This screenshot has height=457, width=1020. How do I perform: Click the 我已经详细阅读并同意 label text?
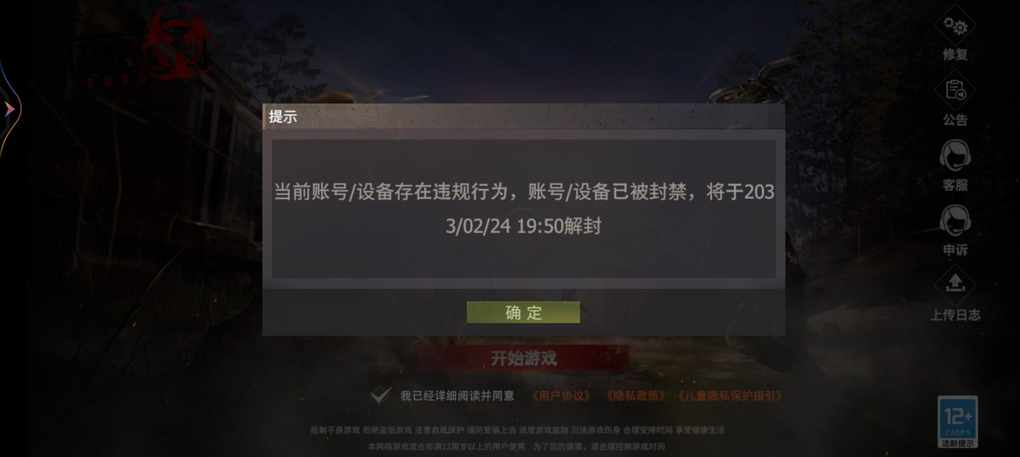457,395
